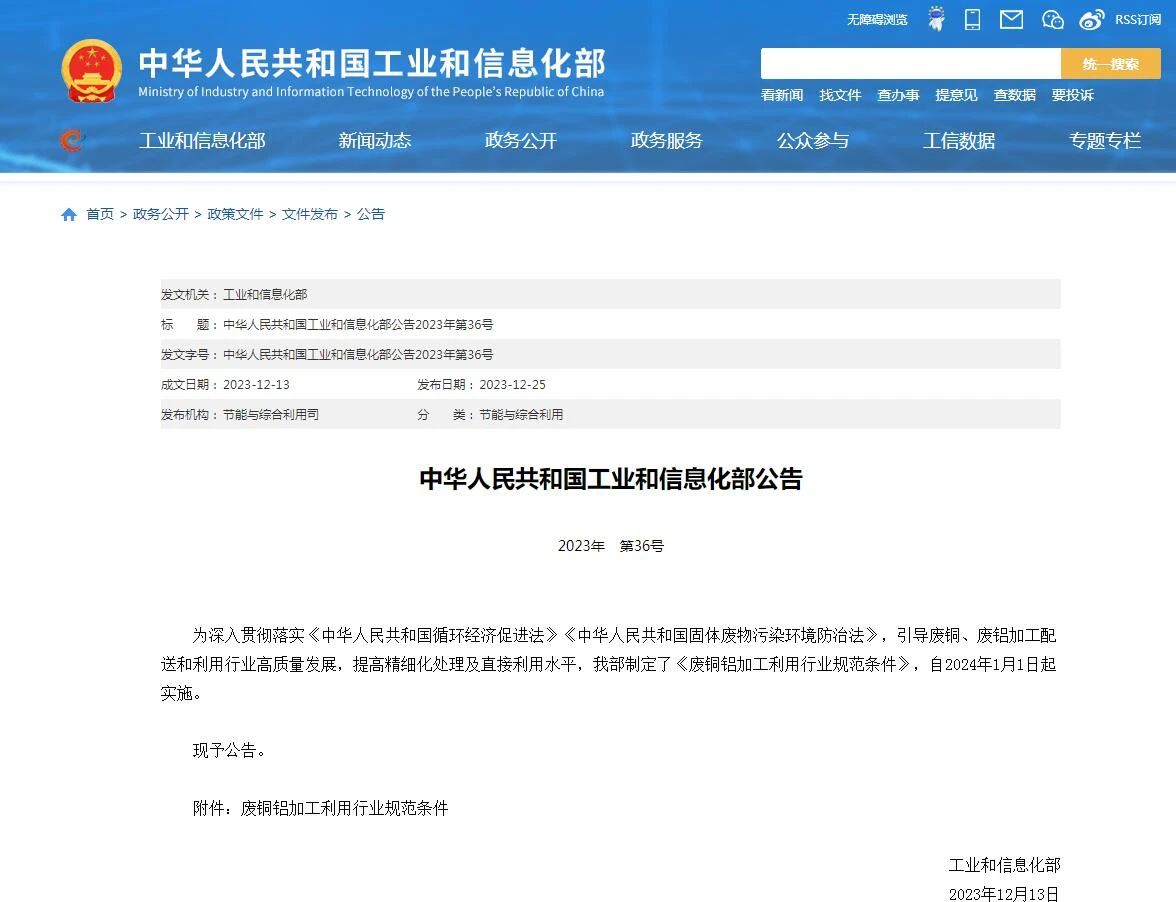This screenshot has width=1176, height=902.
Task: Click the 无障碍浏览 accessibility link
Action: [x=877, y=20]
